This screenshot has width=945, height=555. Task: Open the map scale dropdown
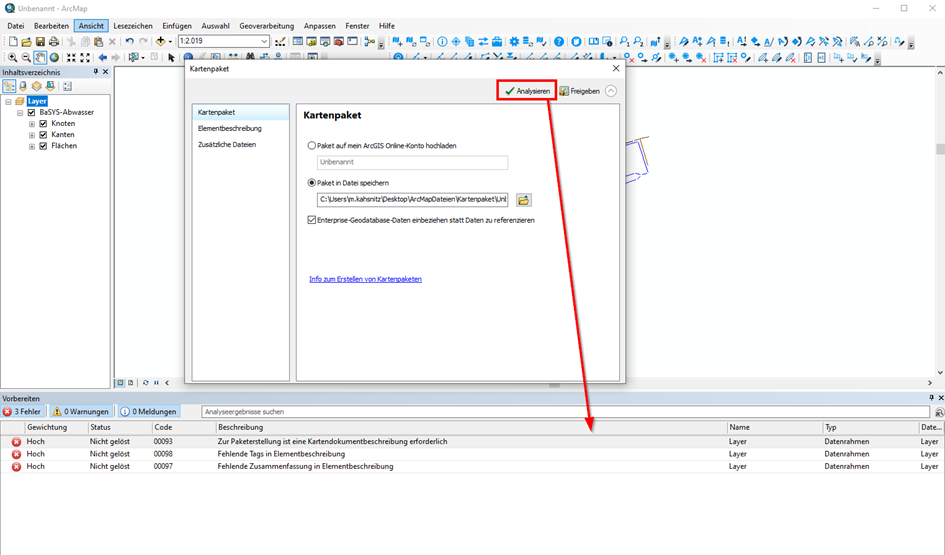[264, 42]
